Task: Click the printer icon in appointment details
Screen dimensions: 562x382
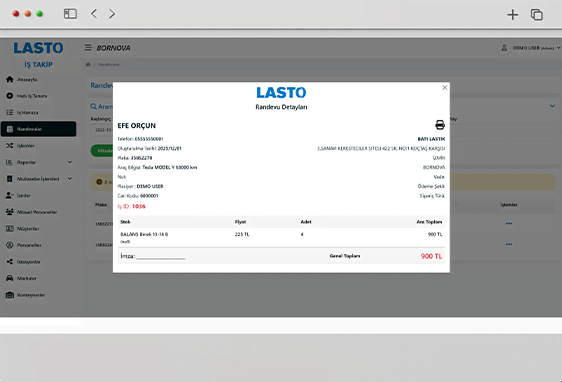Action: click(x=440, y=125)
